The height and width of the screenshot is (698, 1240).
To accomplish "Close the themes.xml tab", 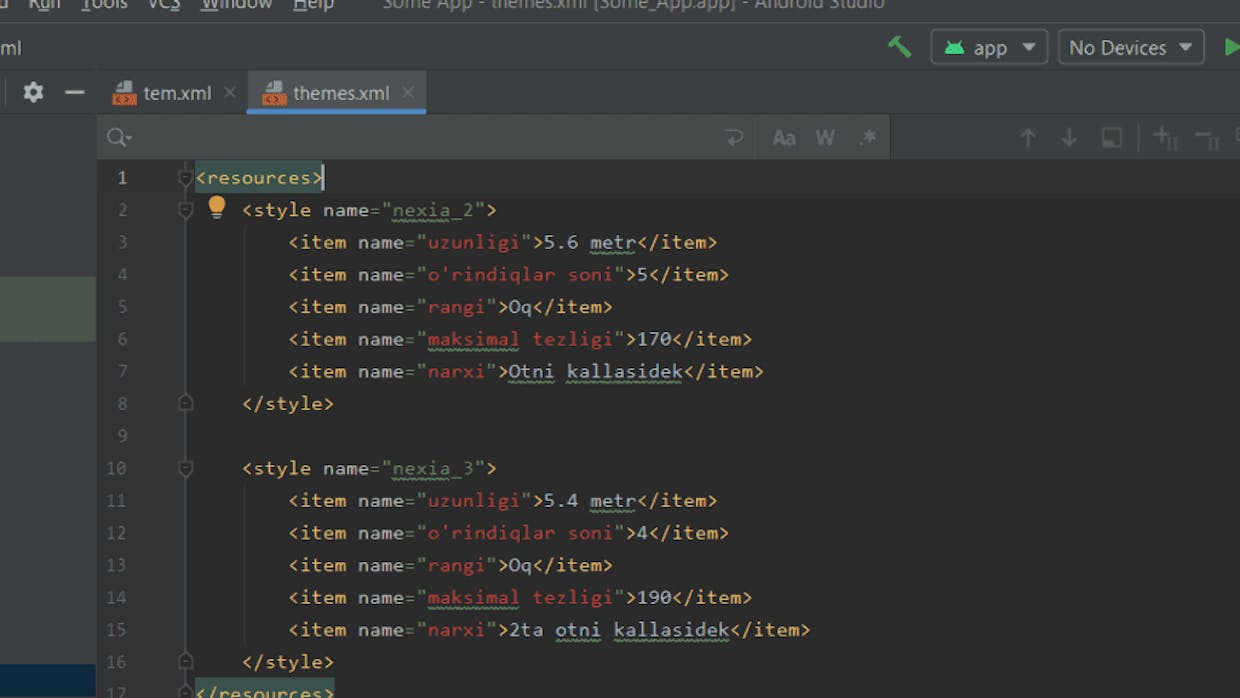I will point(408,92).
